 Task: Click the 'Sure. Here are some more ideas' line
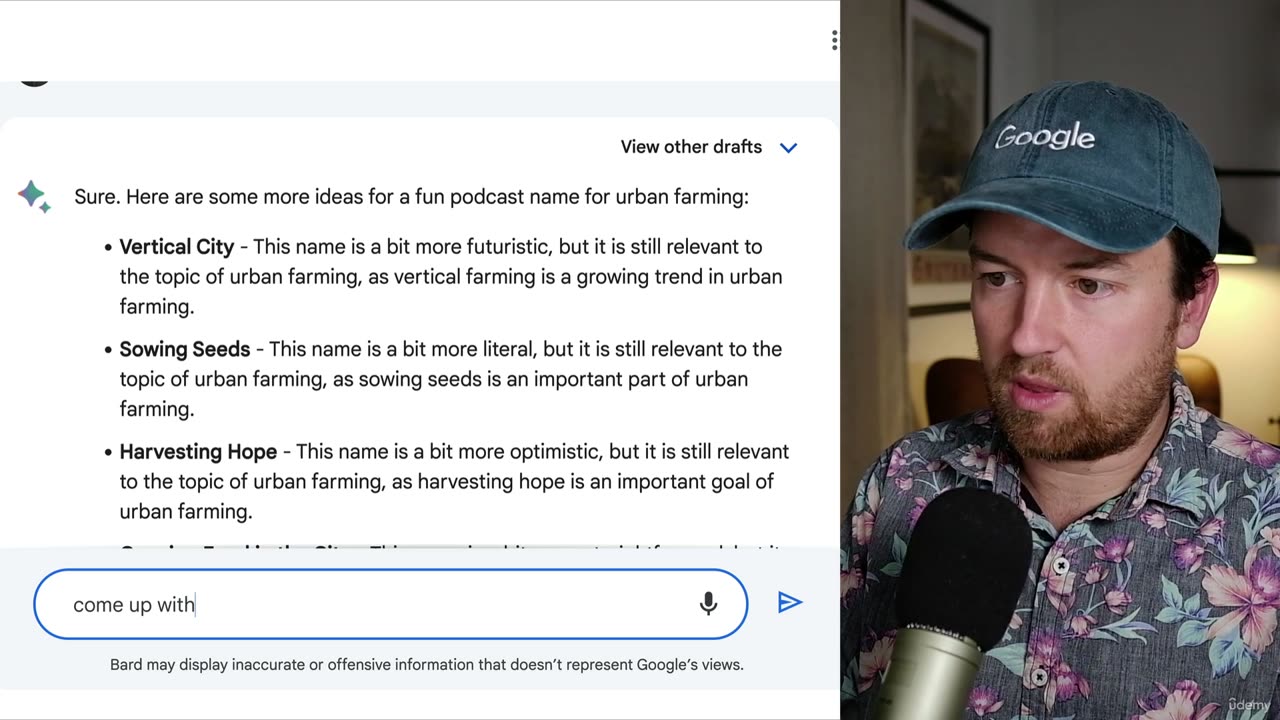(411, 197)
